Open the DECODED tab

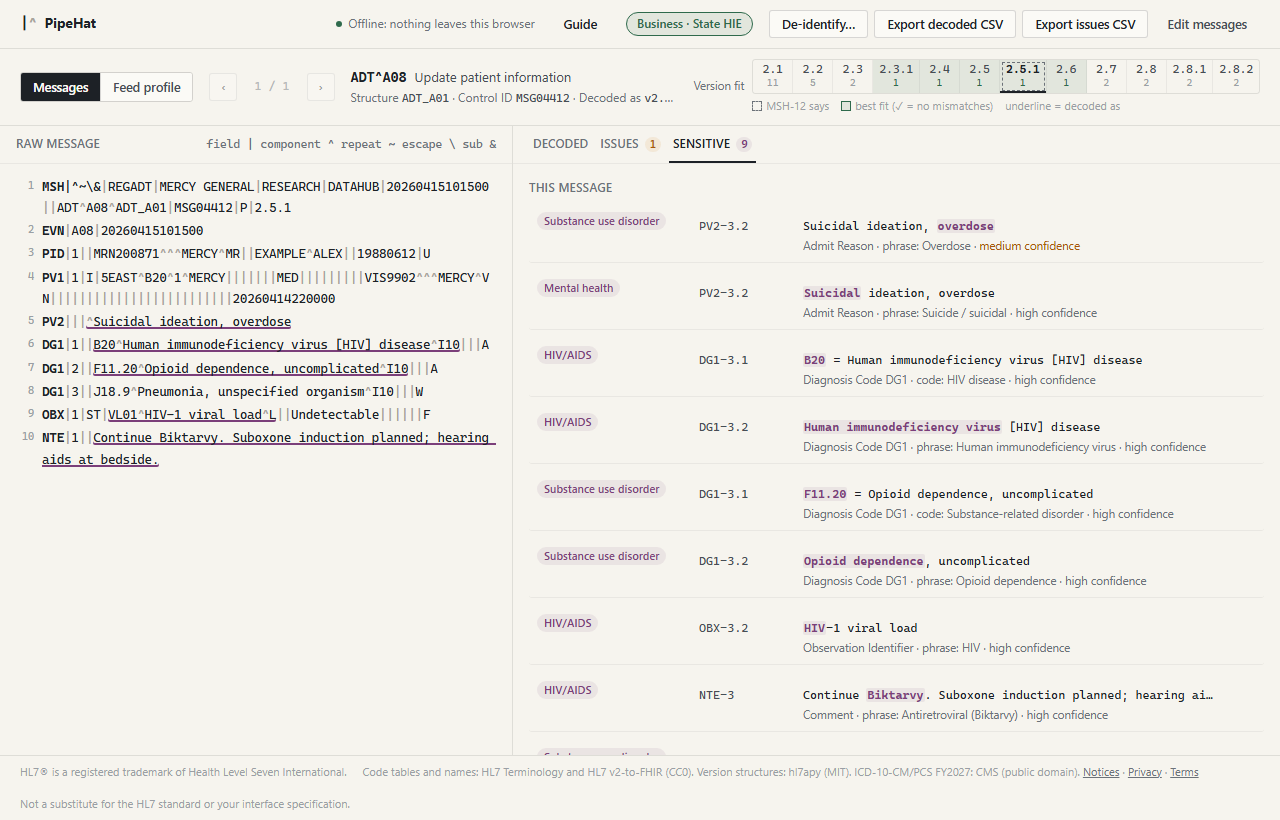(560, 144)
